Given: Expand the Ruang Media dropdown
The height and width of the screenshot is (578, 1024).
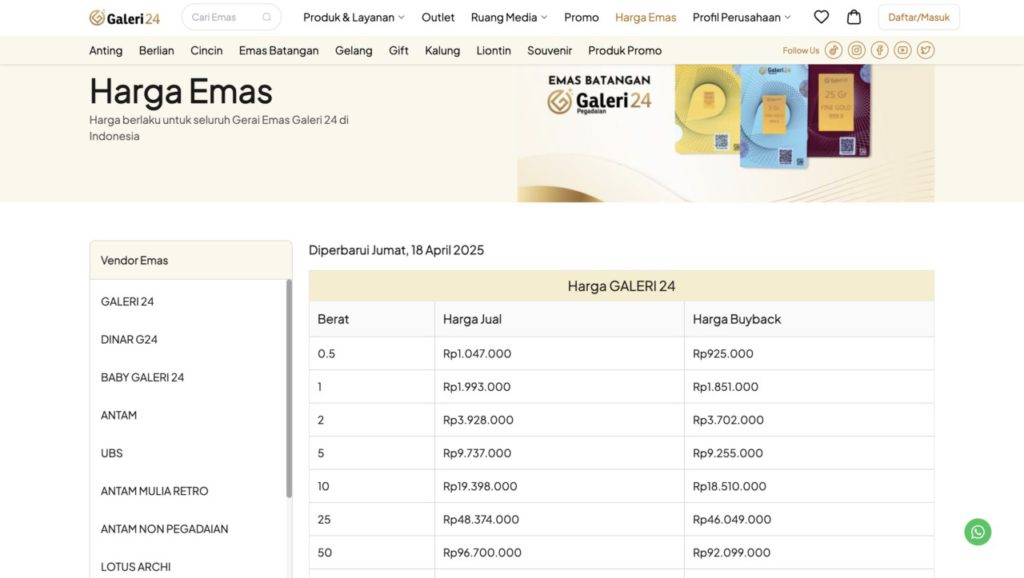Looking at the screenshot, I should click(509, 18).
